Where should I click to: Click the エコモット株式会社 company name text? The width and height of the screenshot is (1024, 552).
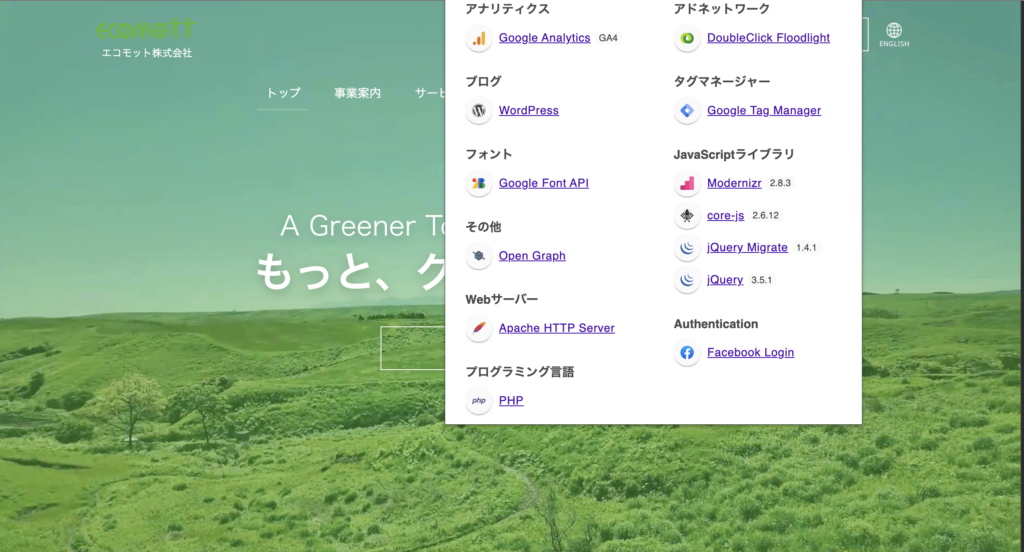[x=147, y=53]
